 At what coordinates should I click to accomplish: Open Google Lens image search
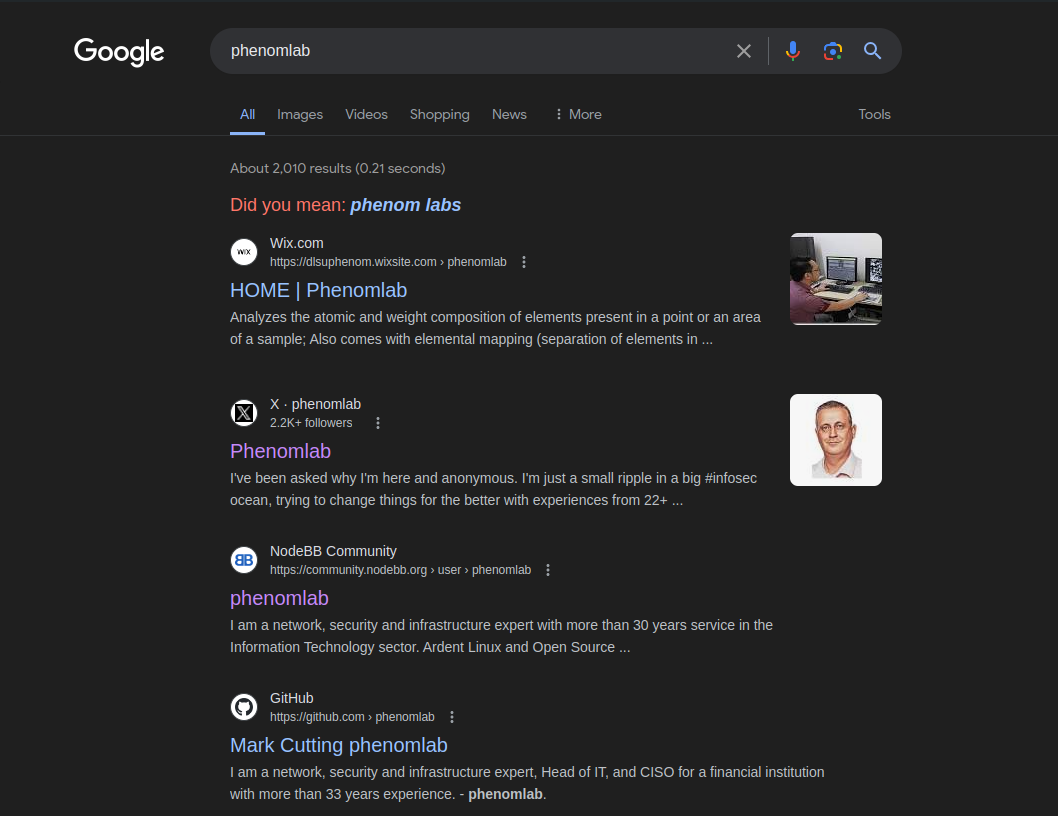[x=832, y=51]
